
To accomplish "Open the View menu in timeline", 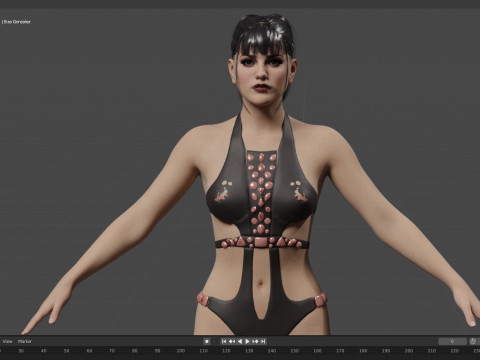I will tap(7, 341).
